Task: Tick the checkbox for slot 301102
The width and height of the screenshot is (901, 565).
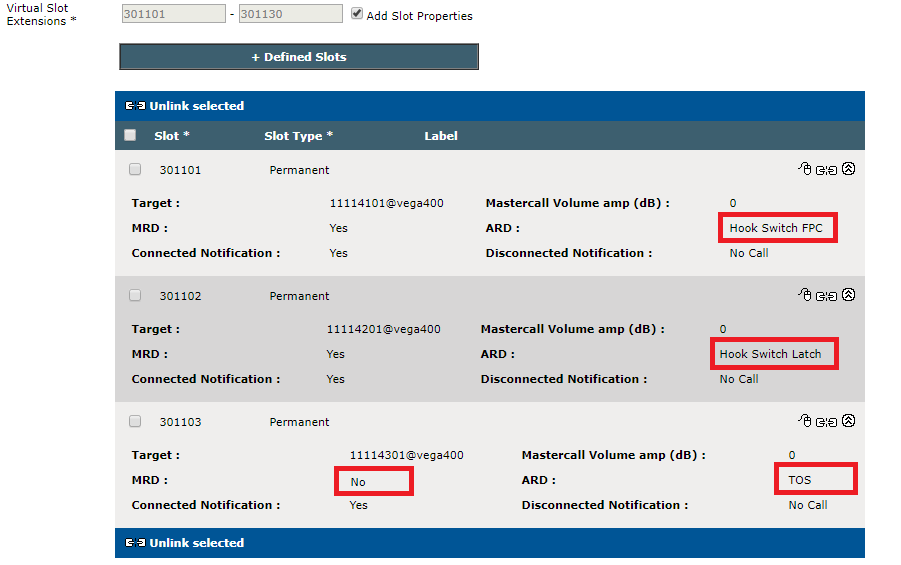Action: [135, 295]
